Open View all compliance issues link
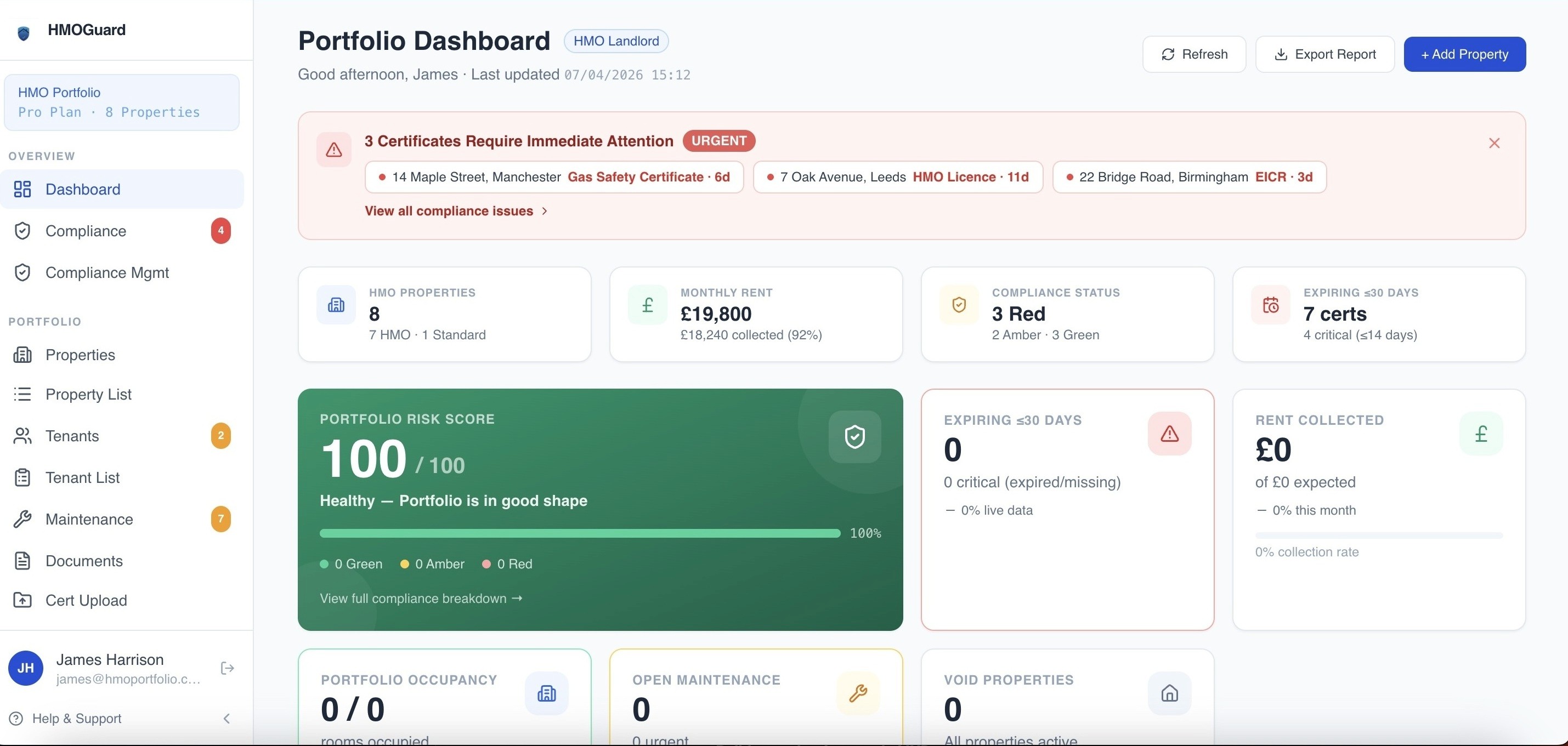The height and width of the screenshot is (746, 1568). point(456,211)
